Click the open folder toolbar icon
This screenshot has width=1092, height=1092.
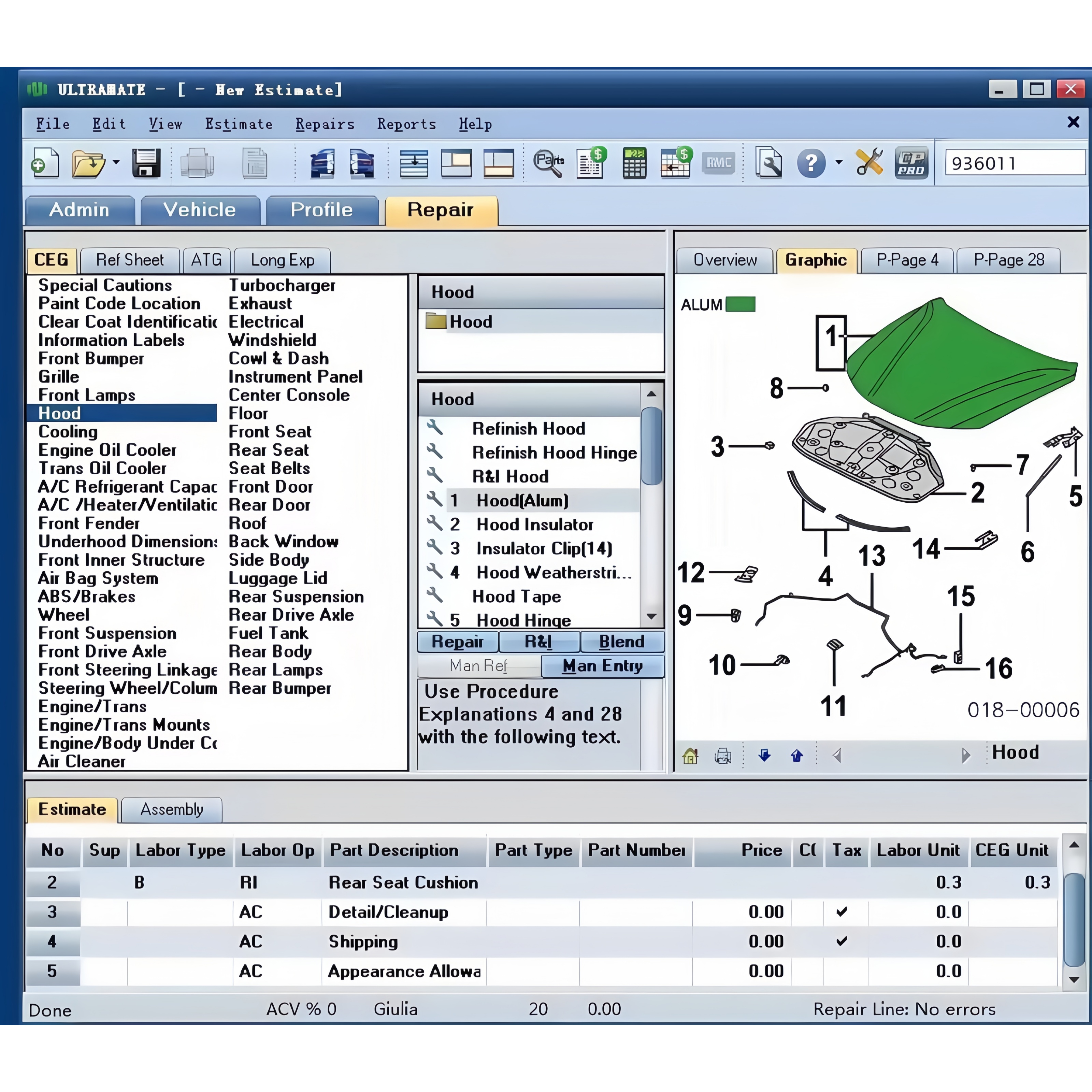(x=88, y=163)
